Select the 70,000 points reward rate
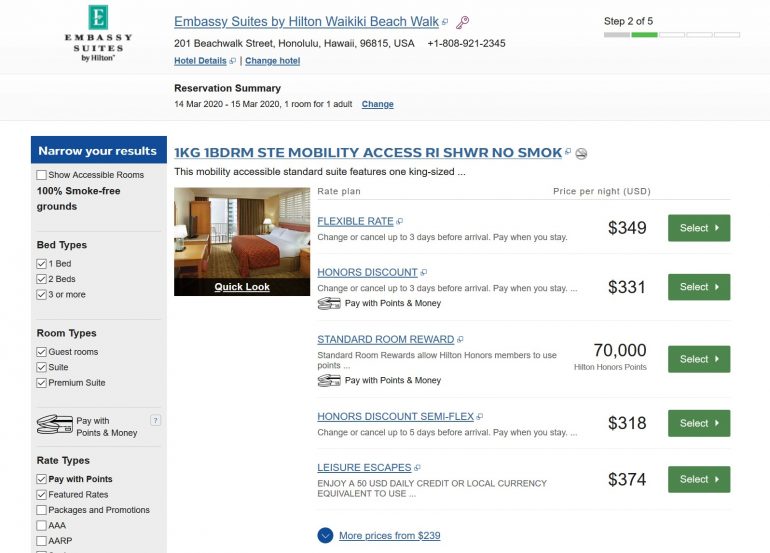This screenshot has width=770, height=553. 698,359
